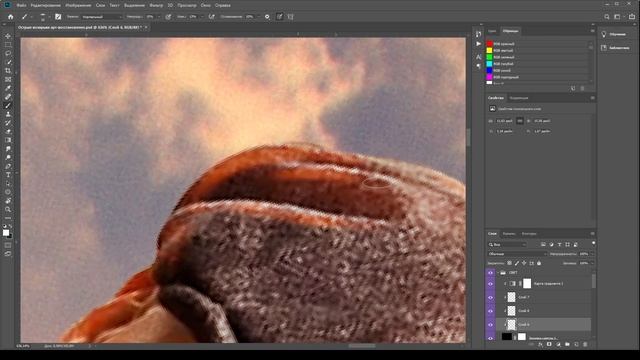Open brush mode dropdown Нормальный
Image resolution: width=640 pixels, height=360 pixels.
coord(101,17)
